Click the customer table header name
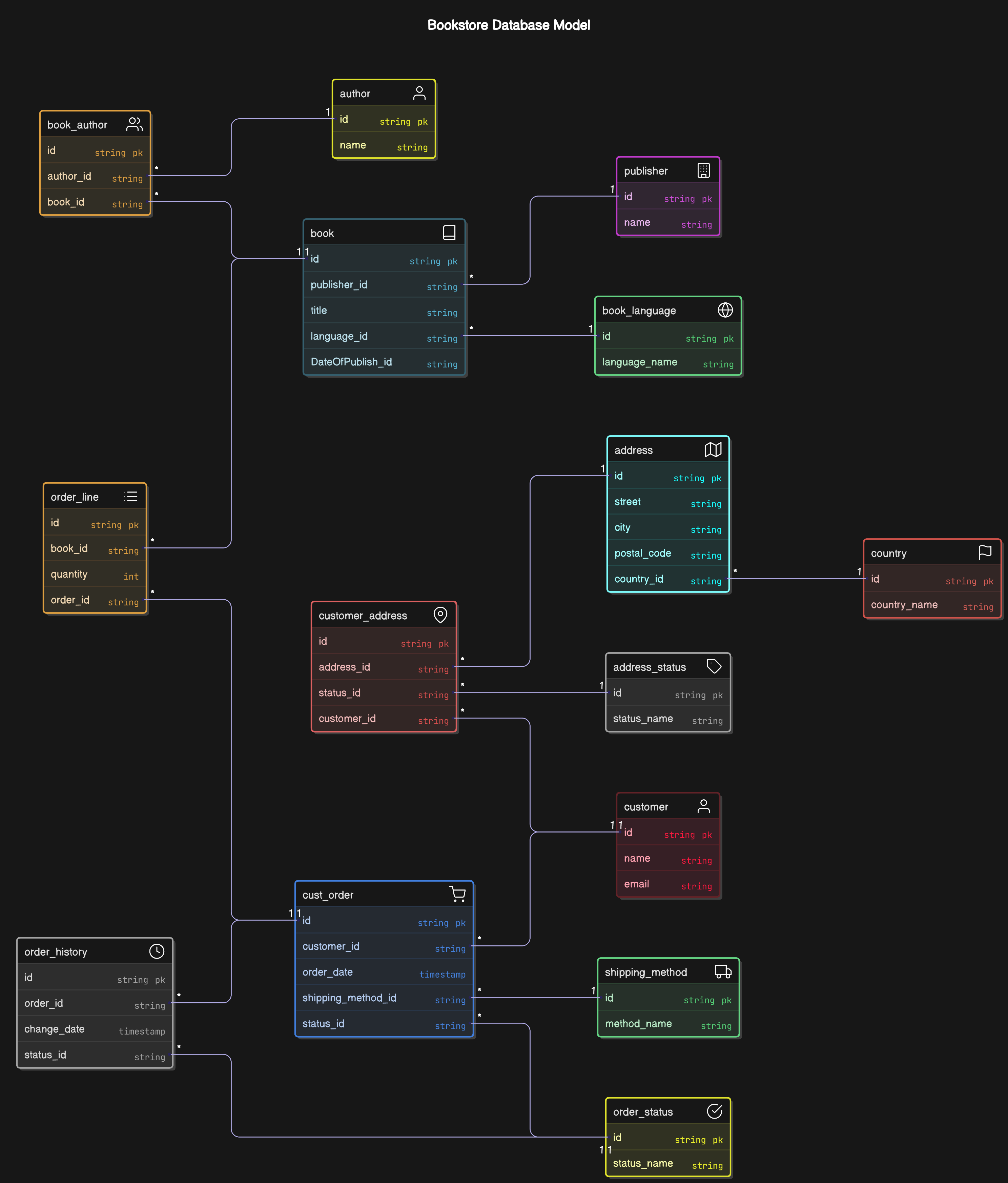 point(645,807)
